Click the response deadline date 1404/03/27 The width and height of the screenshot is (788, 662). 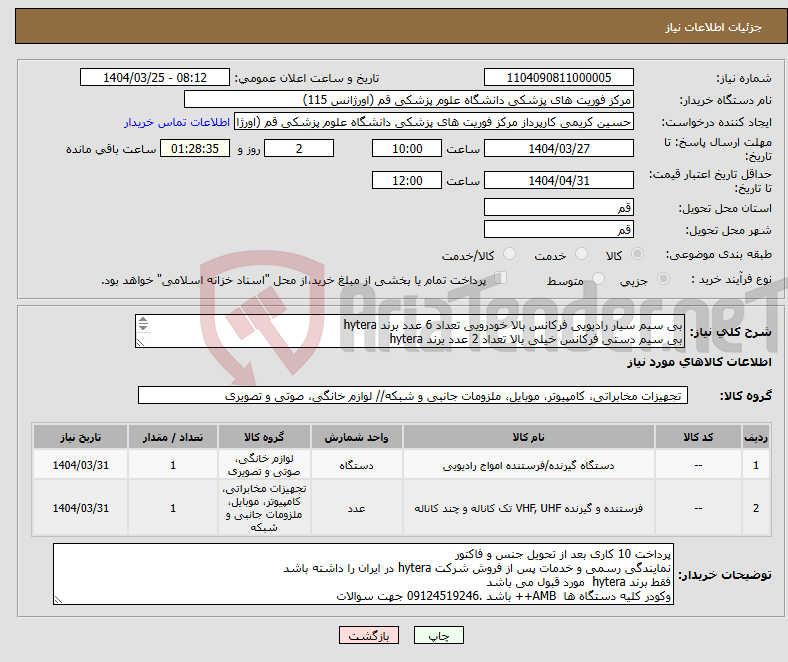tap(558, 148)
